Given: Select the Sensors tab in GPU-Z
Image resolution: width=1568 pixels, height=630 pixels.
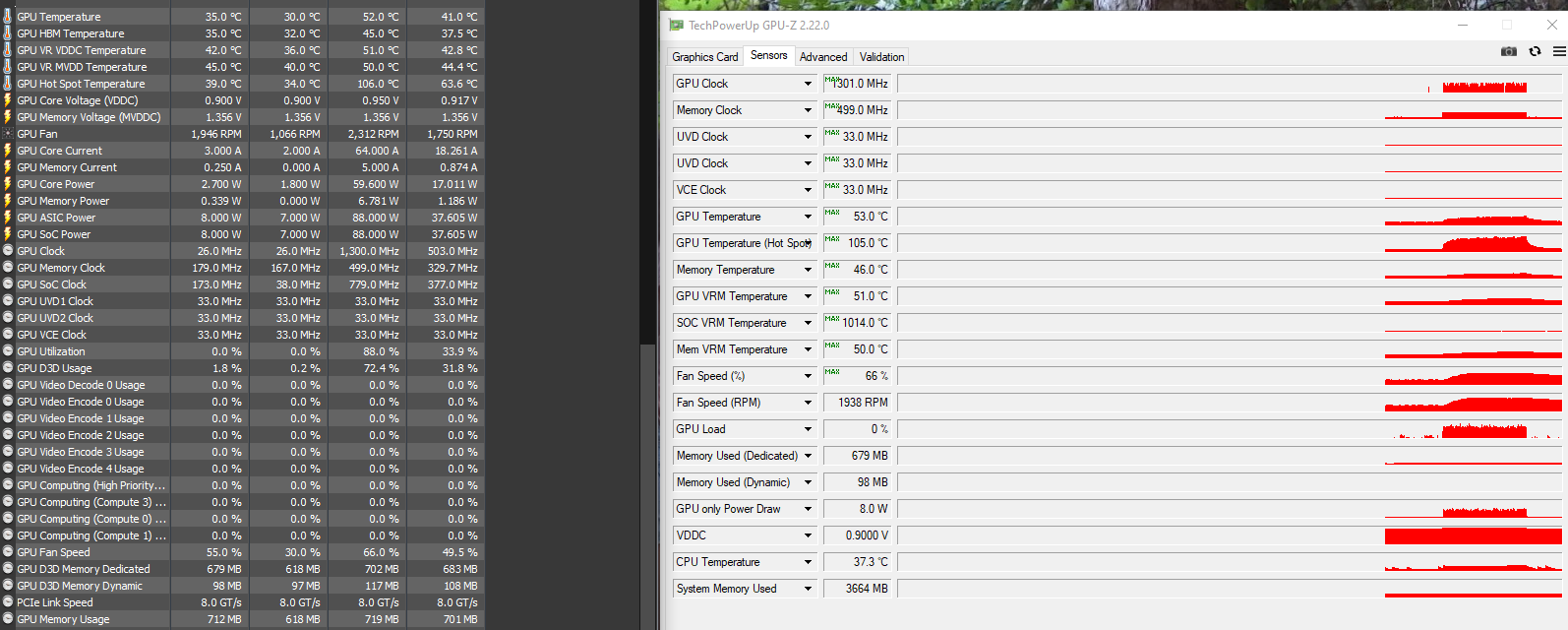Looking at the screenshot, I should [x=769, y=55].
